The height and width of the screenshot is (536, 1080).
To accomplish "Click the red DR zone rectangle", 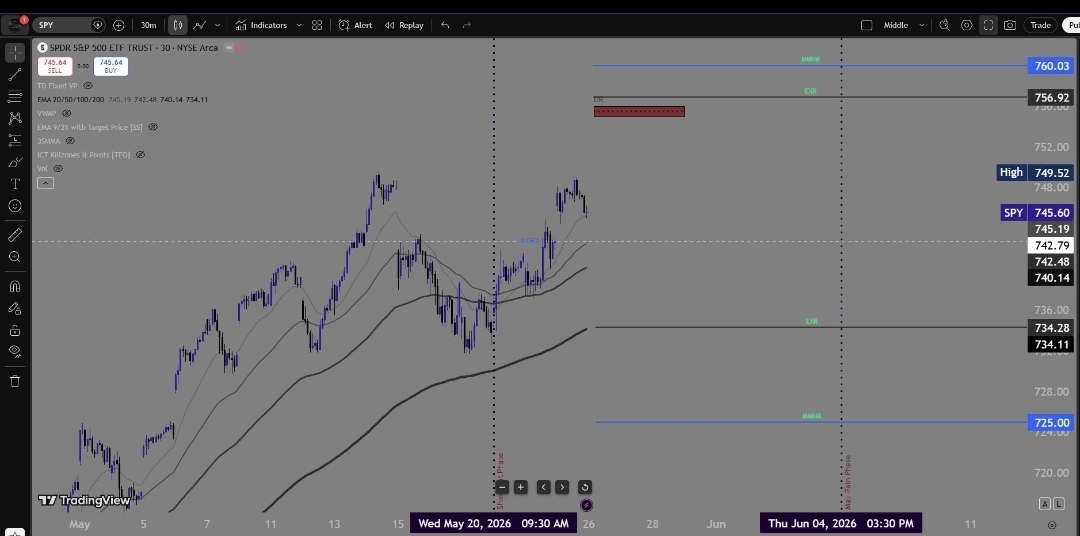I will point(639,112).
